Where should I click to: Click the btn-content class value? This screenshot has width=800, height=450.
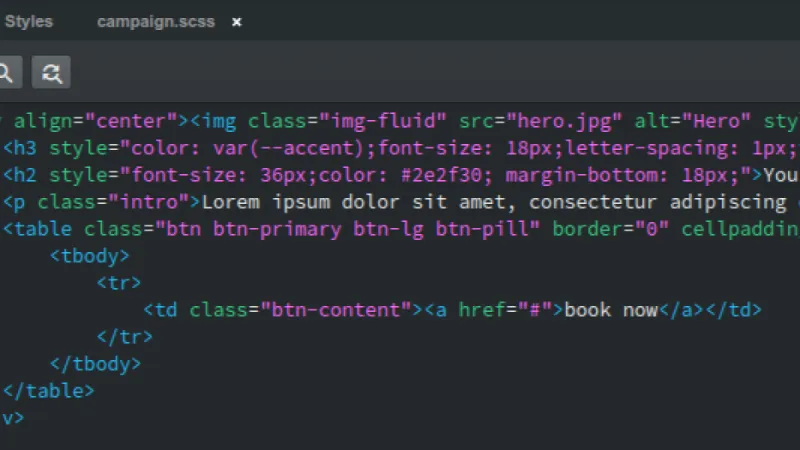[336, 310]
